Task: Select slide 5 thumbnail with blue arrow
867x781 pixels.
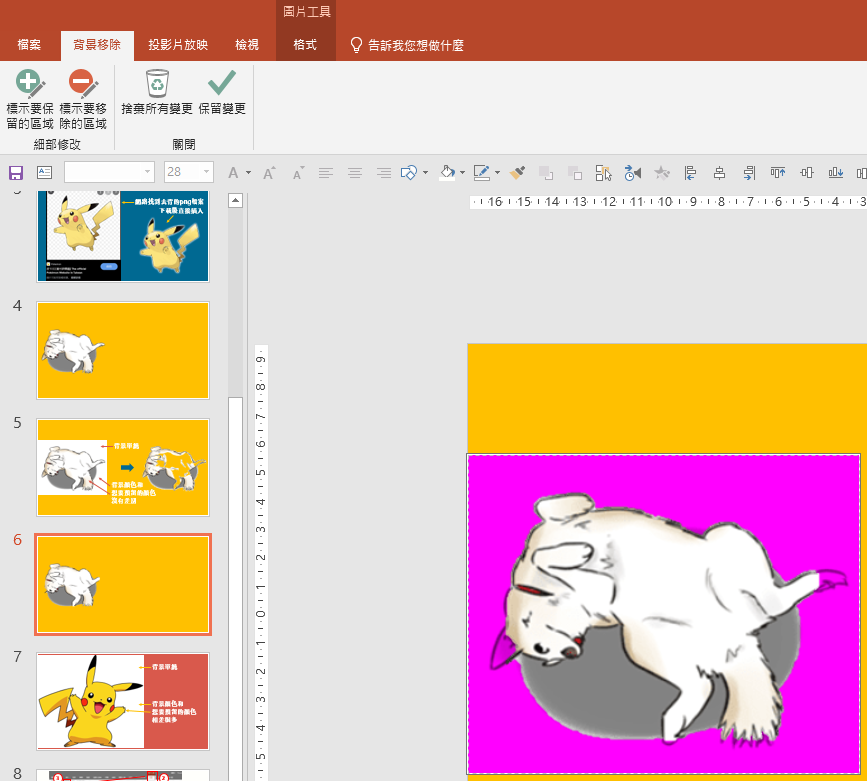Action: tap(123, 467)
